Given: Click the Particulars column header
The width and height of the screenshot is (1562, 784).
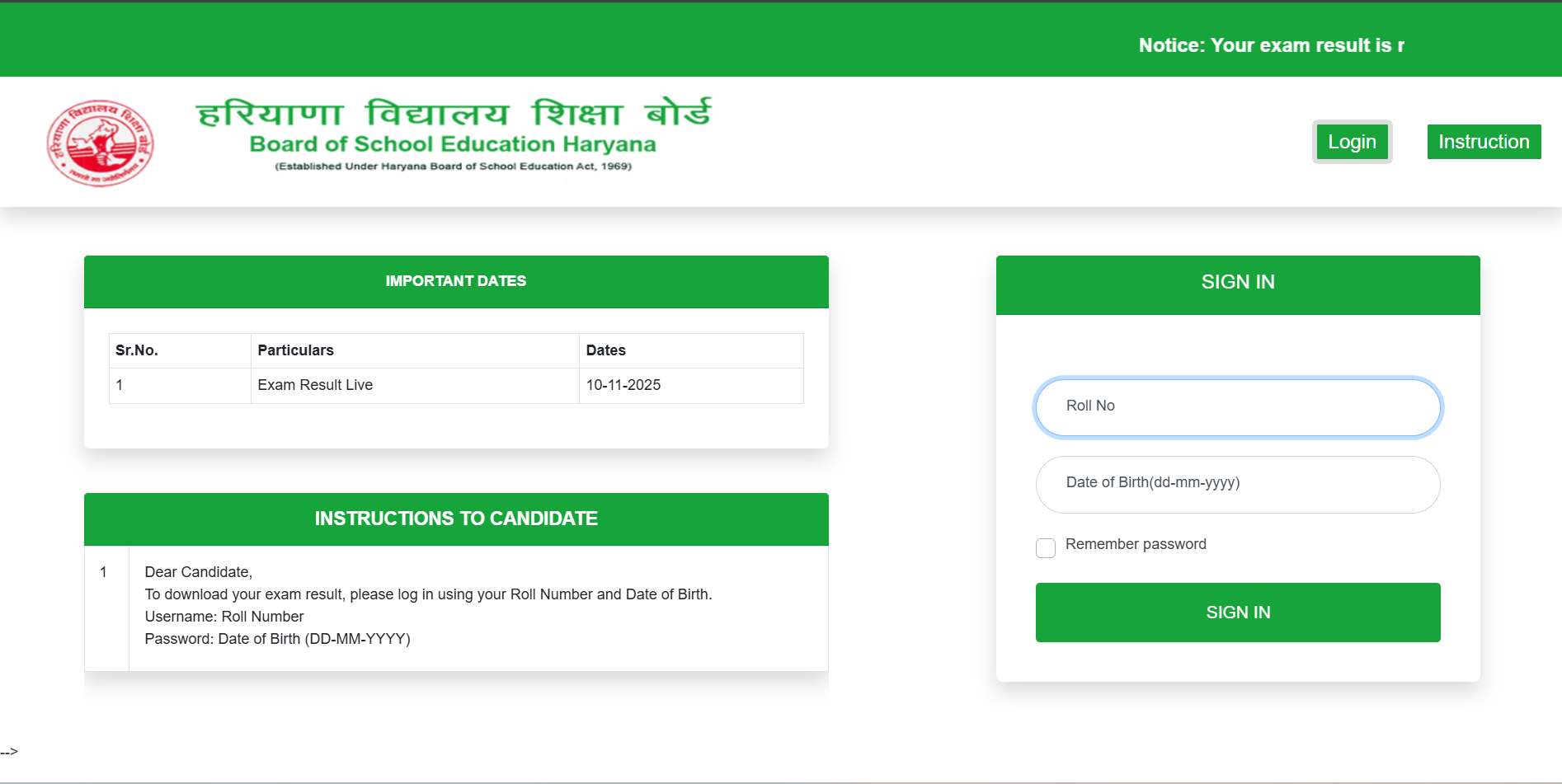Looking at the screenshot, I should coord(296,350).
